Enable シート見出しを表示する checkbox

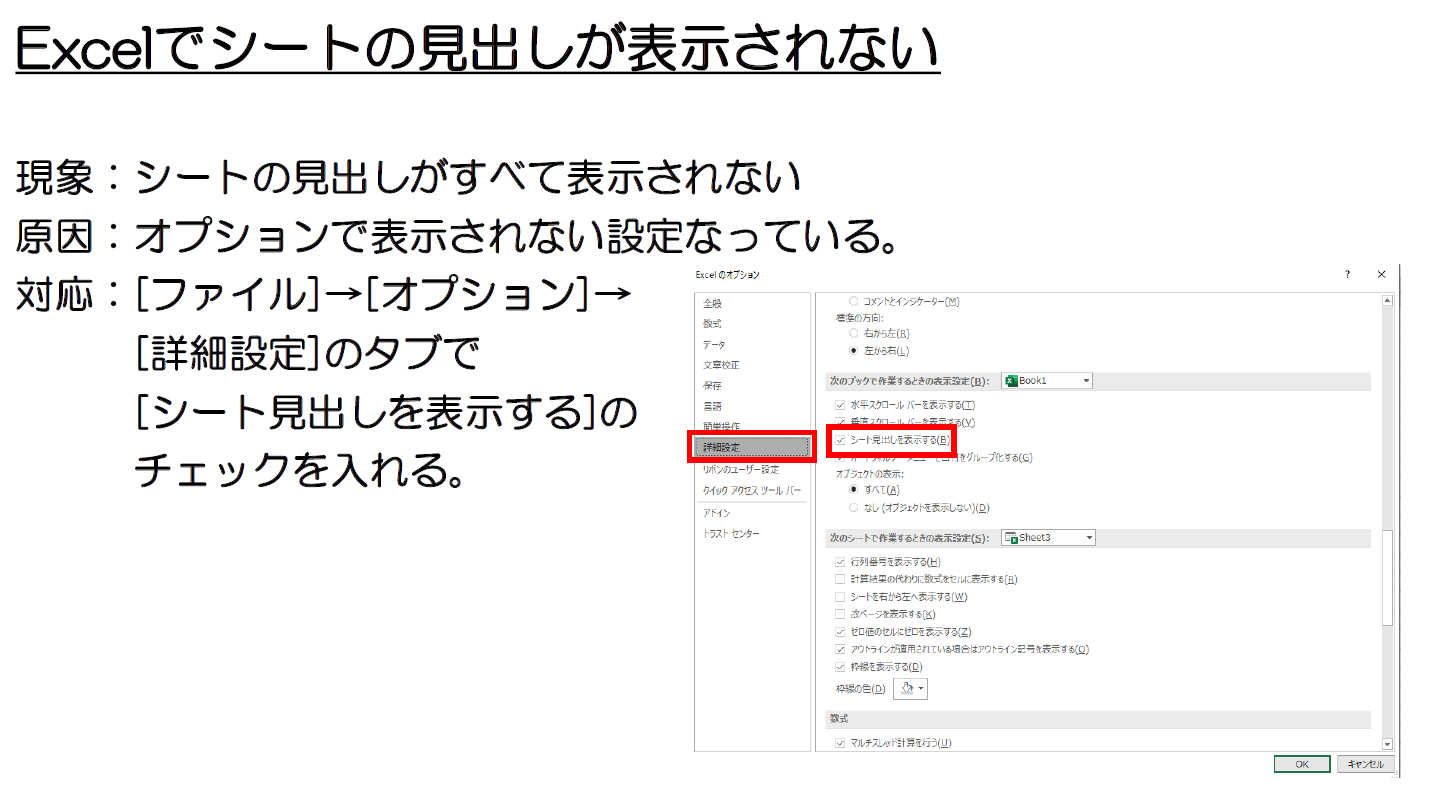coord(840,440)
